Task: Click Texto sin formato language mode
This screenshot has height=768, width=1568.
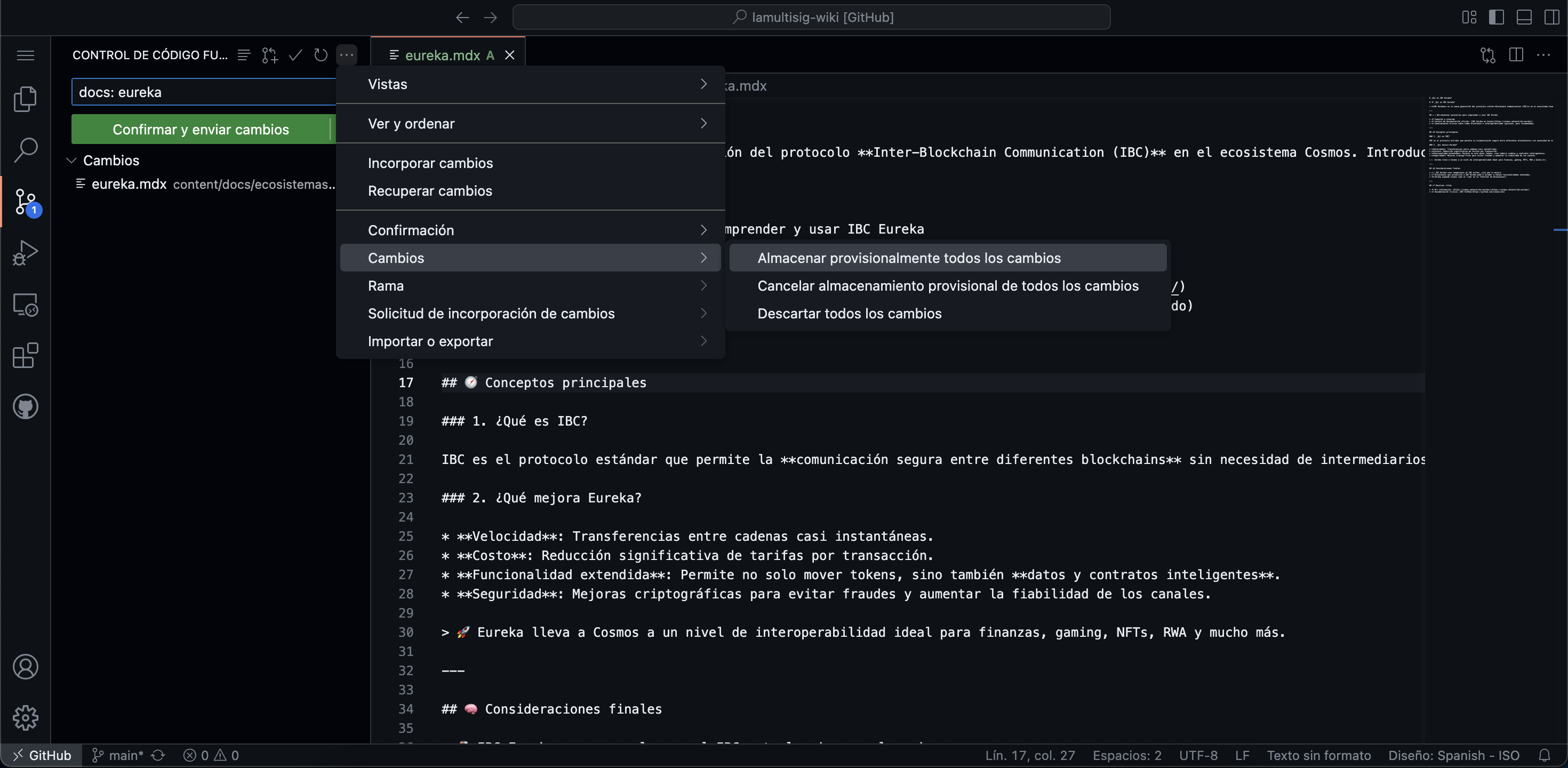Action: click(x=1318, y=755)
